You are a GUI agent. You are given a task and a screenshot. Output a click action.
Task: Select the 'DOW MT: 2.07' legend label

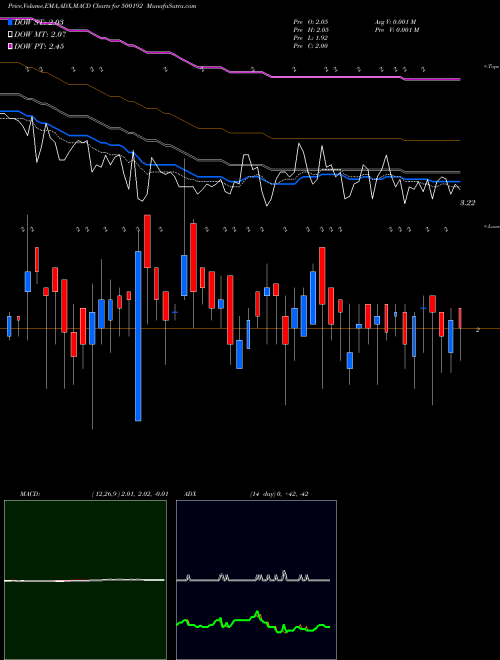(39, 34)
